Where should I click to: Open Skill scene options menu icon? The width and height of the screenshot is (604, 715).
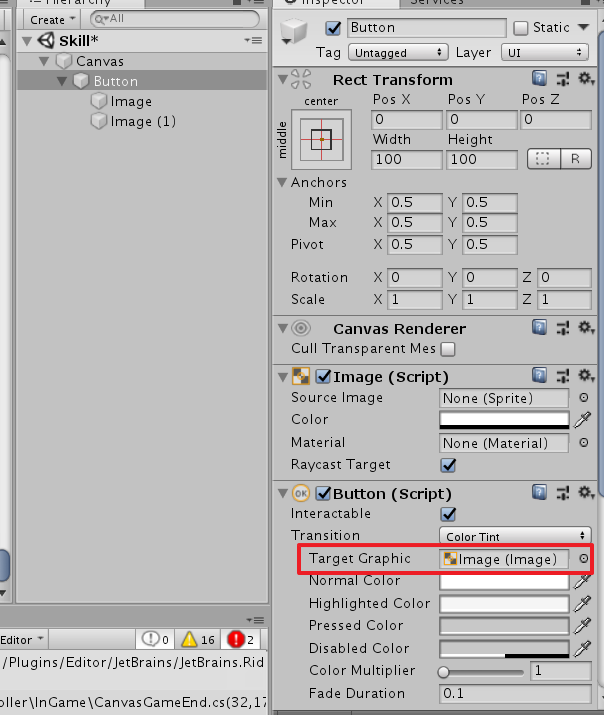pos(253,41)
